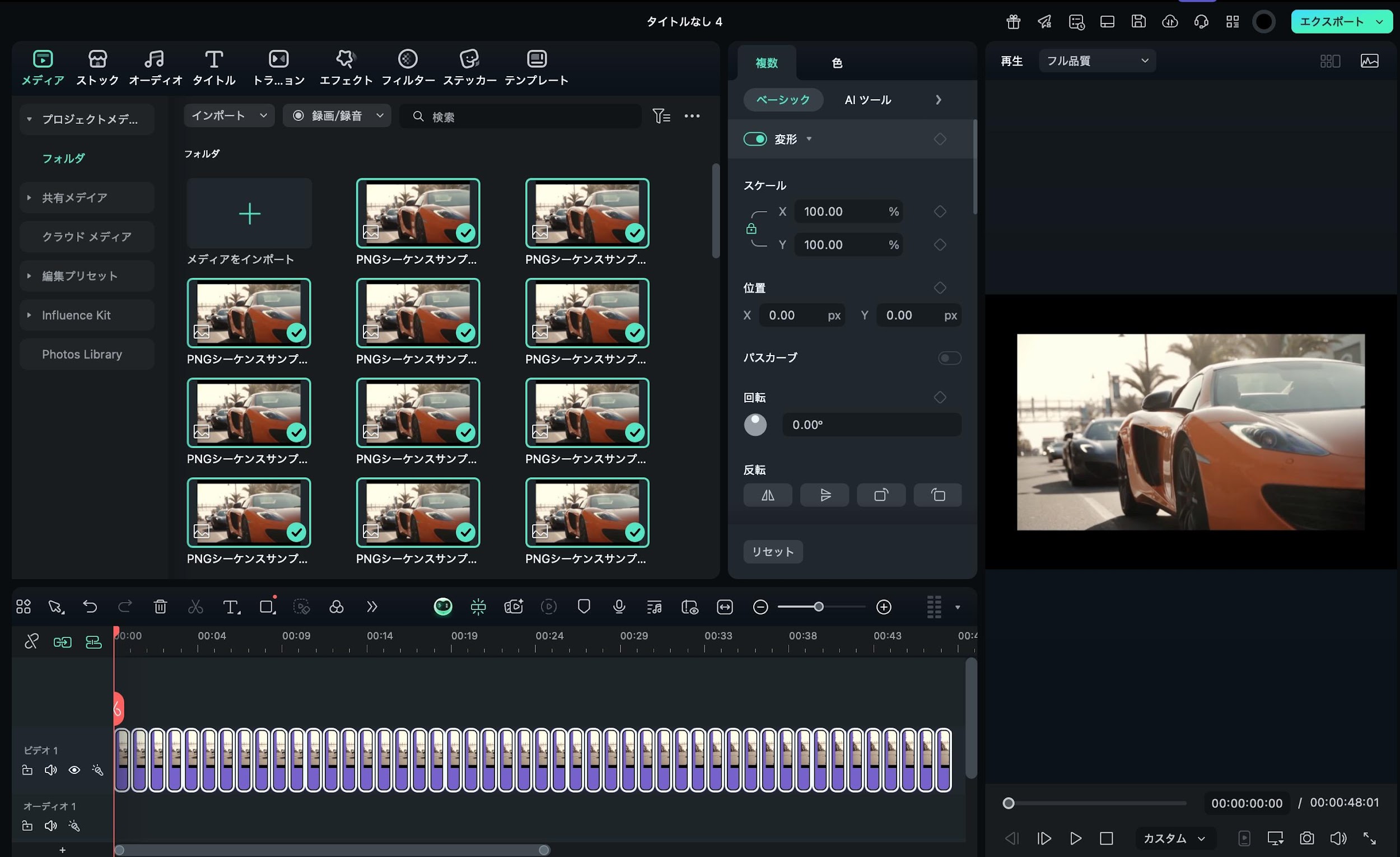Open the Effects (エフェクト) tab
This screenshot has width=1400, height=857.
(x=346, y=68)
